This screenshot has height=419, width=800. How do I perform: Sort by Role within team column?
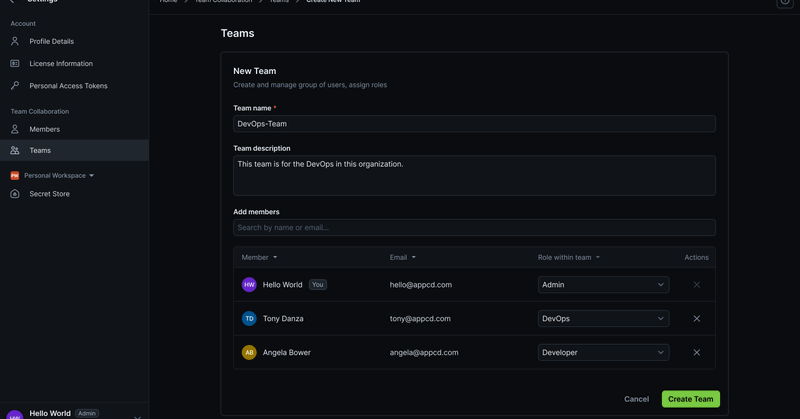[x=568, y=258]
